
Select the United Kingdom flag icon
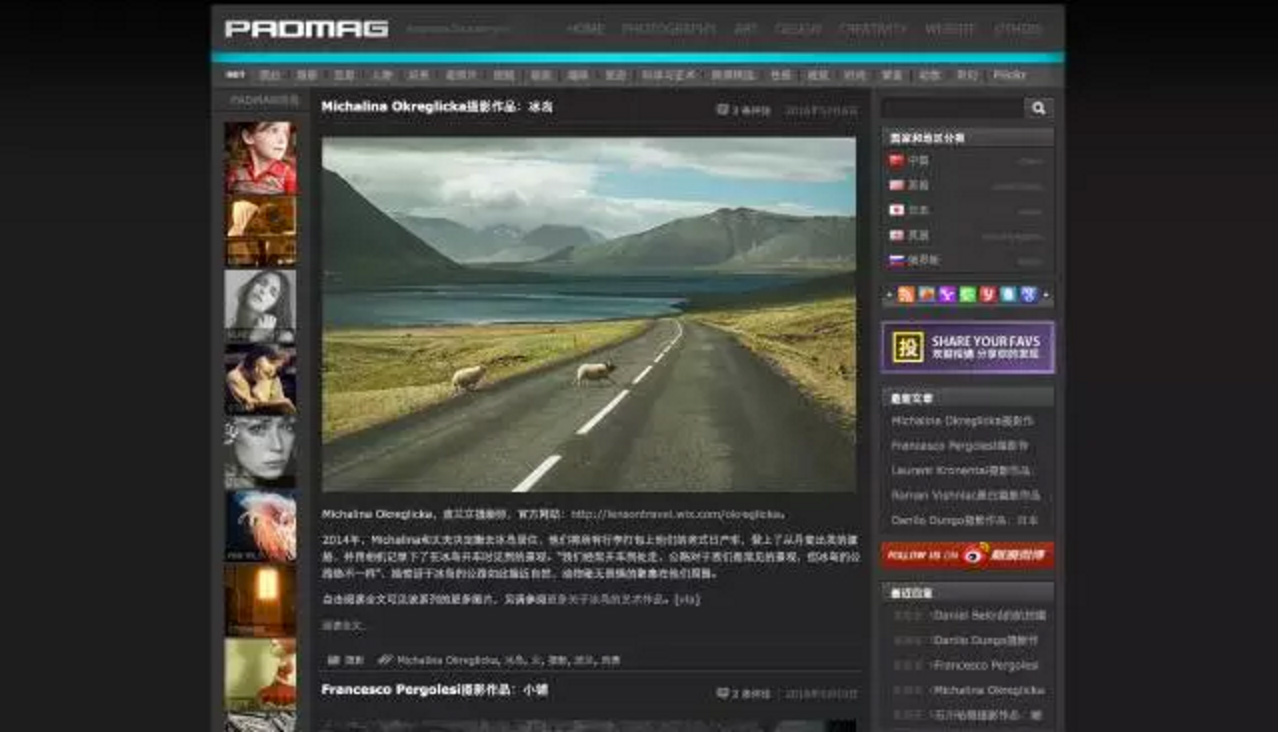click(x=896, y=235)
